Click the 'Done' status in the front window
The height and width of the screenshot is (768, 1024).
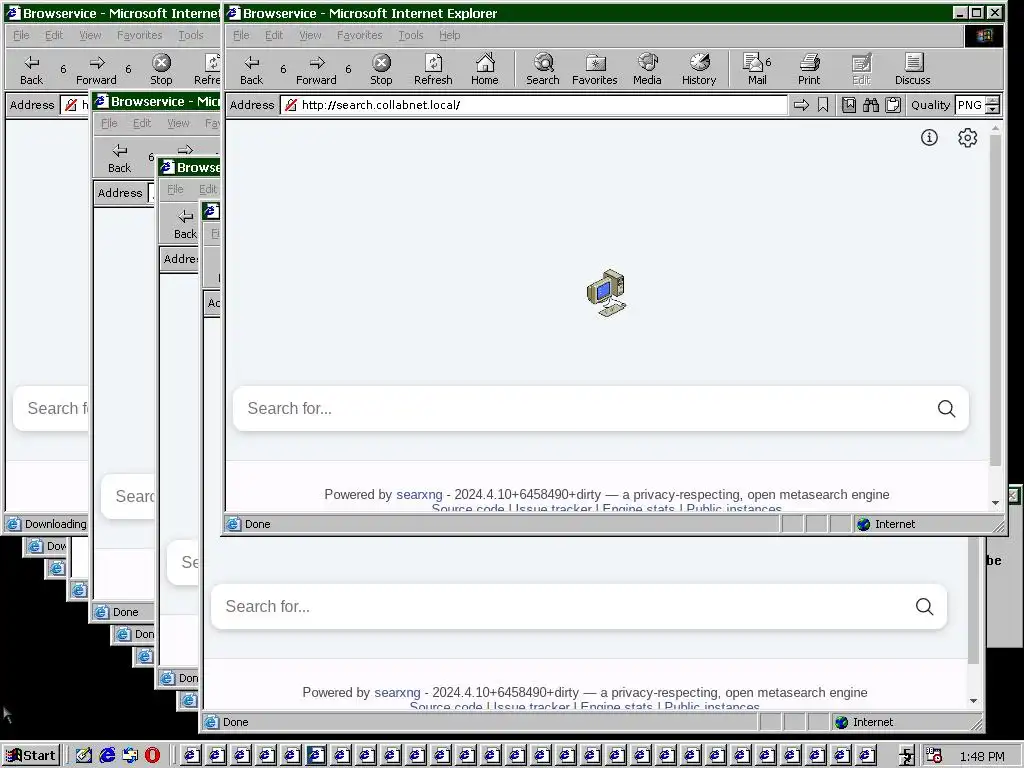(257, 524)
